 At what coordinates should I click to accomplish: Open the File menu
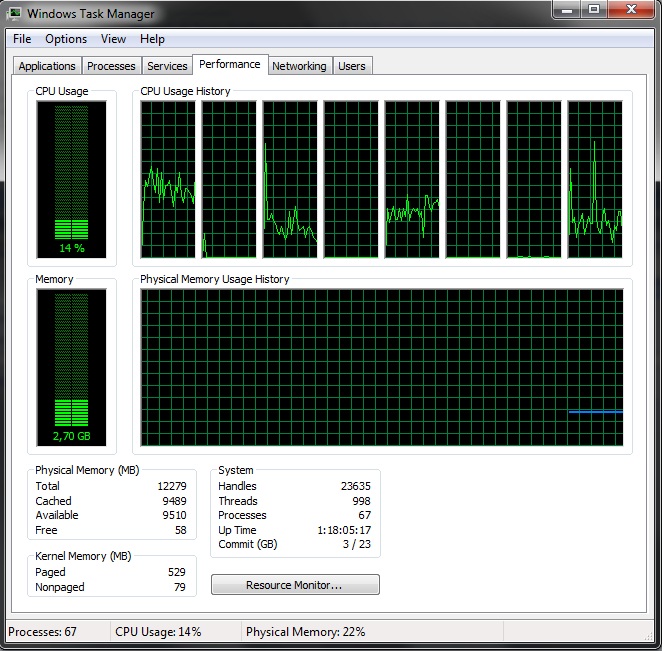coord(22,39)
